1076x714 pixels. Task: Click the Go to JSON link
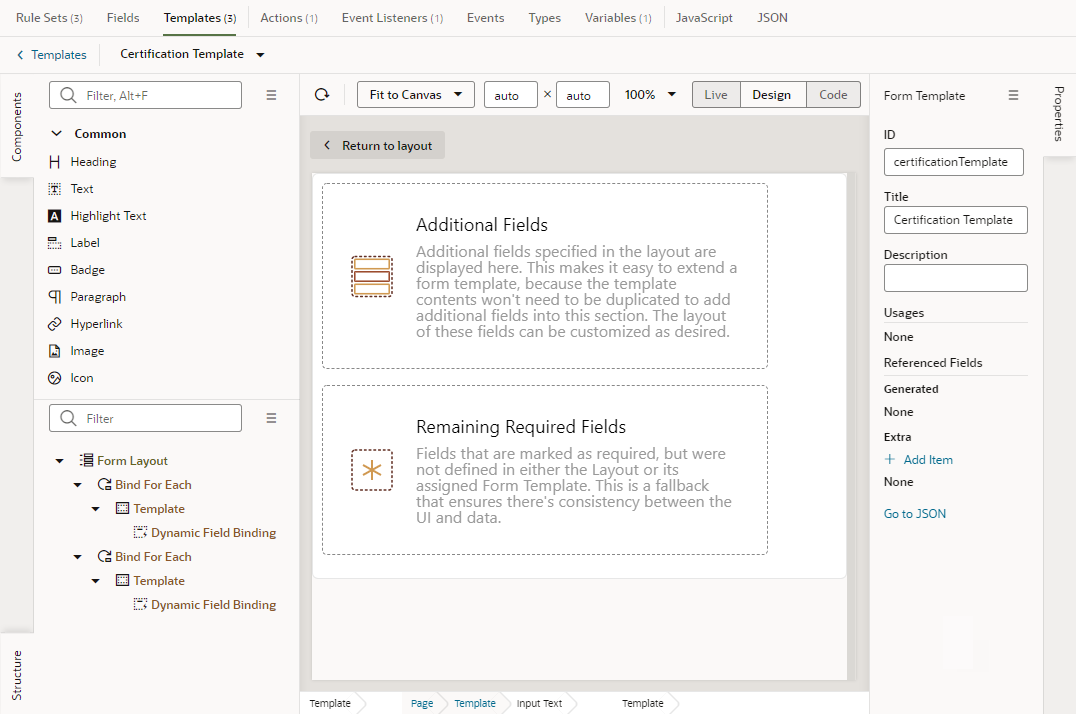coord(914,511)
